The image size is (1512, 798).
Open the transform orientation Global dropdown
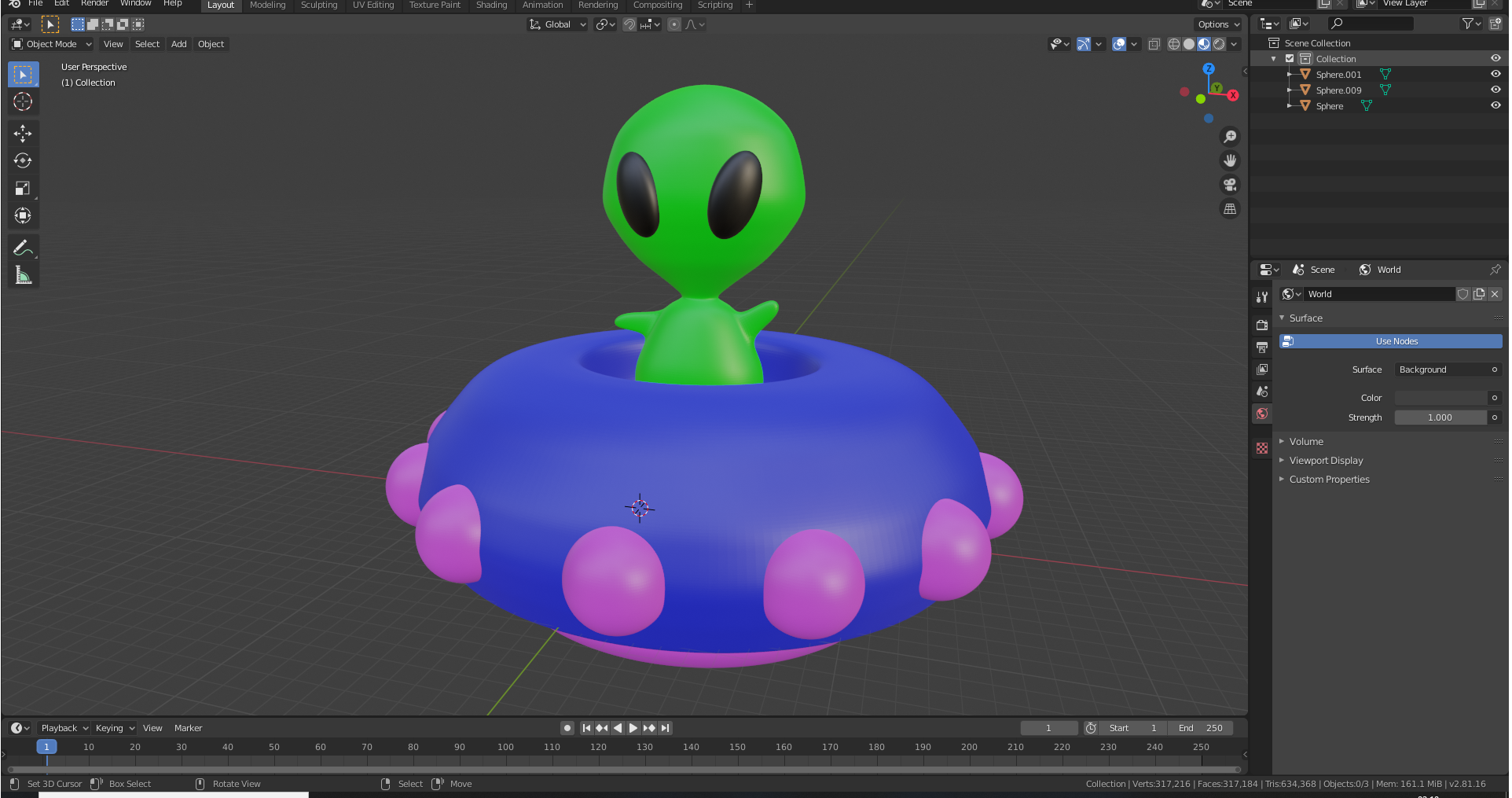pos(556,24)
